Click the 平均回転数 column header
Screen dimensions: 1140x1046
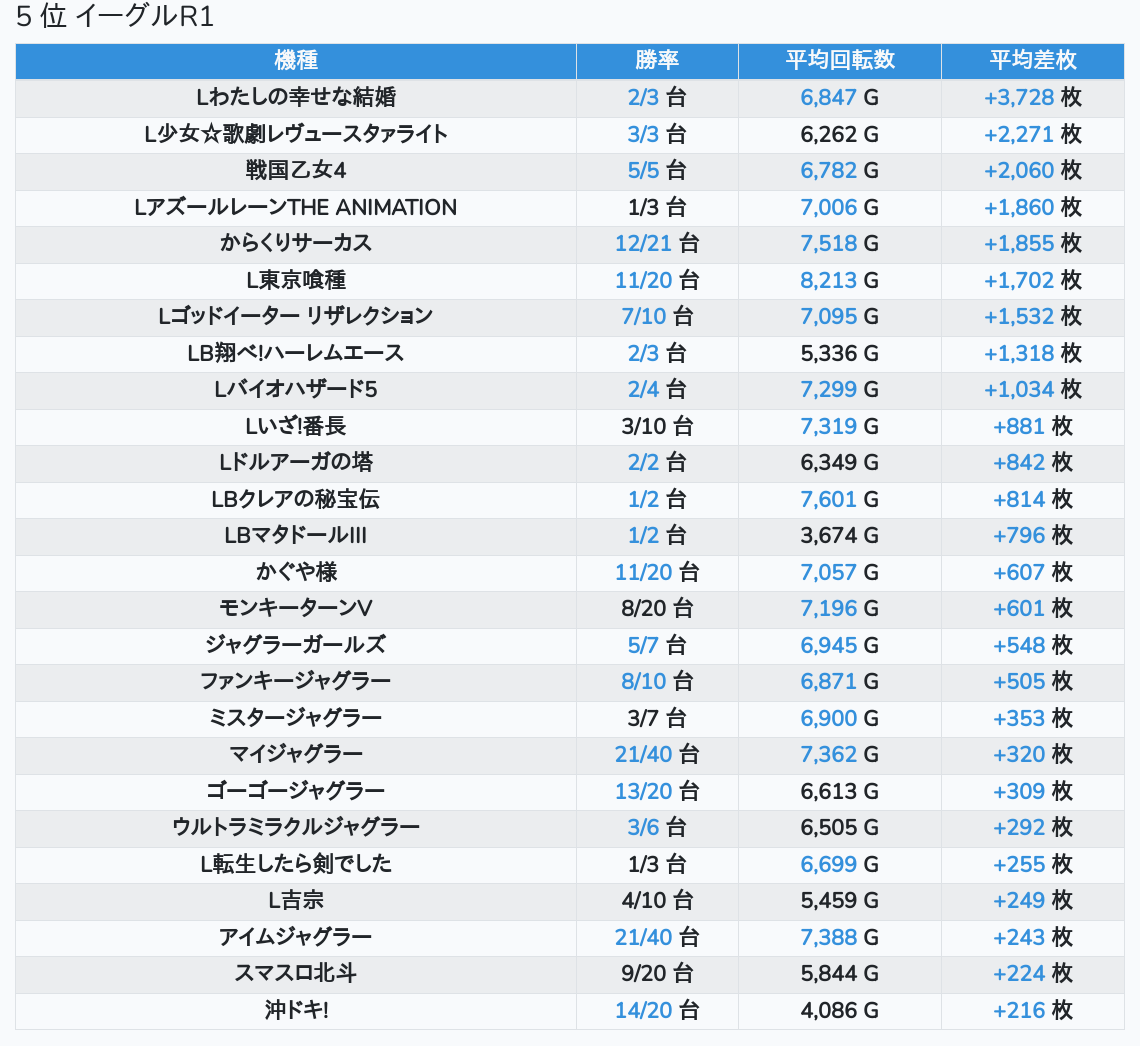(x=840, y=60)
